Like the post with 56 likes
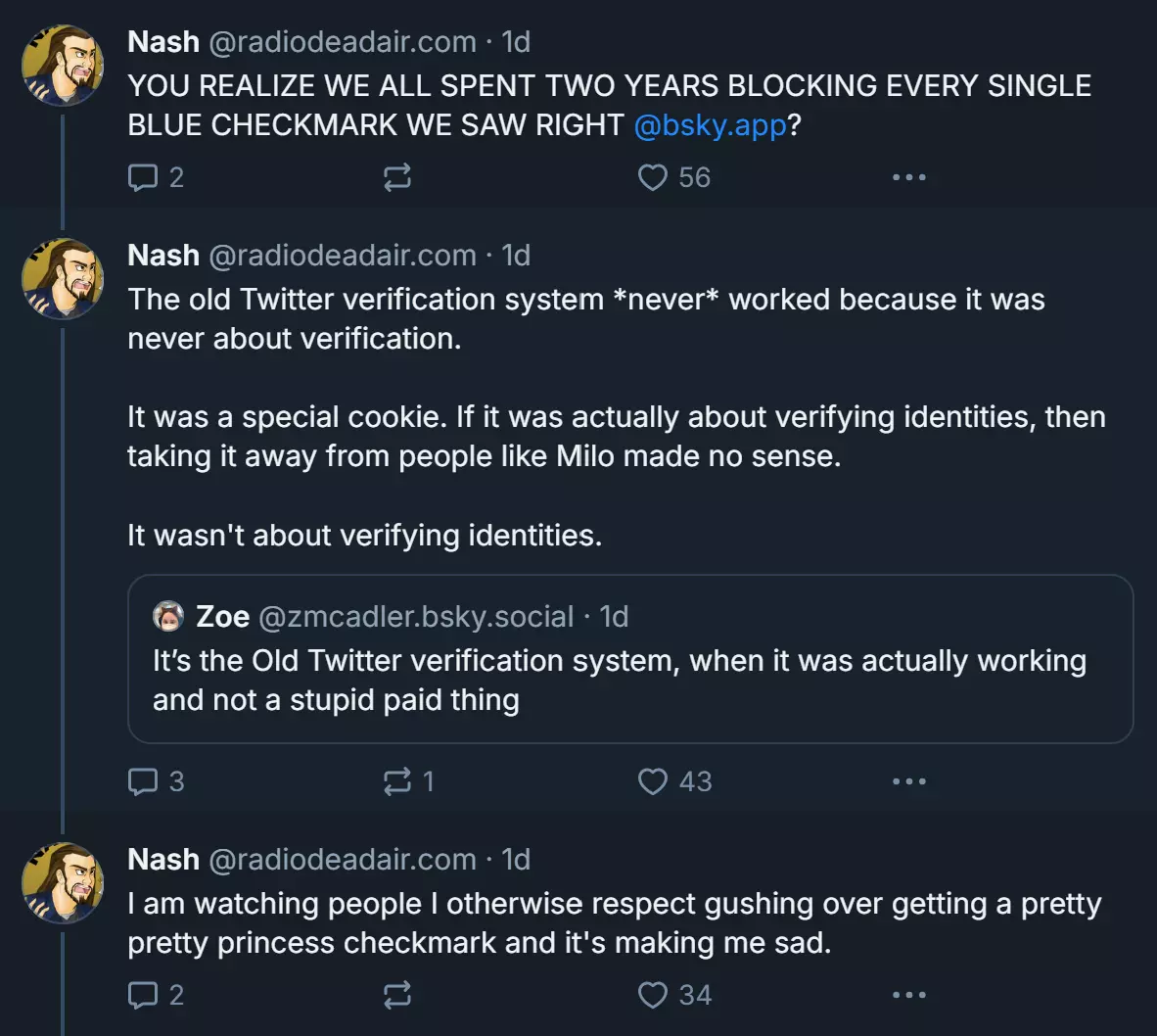The height and width of the screenshot is (1036, 1157). click(673, 177)
